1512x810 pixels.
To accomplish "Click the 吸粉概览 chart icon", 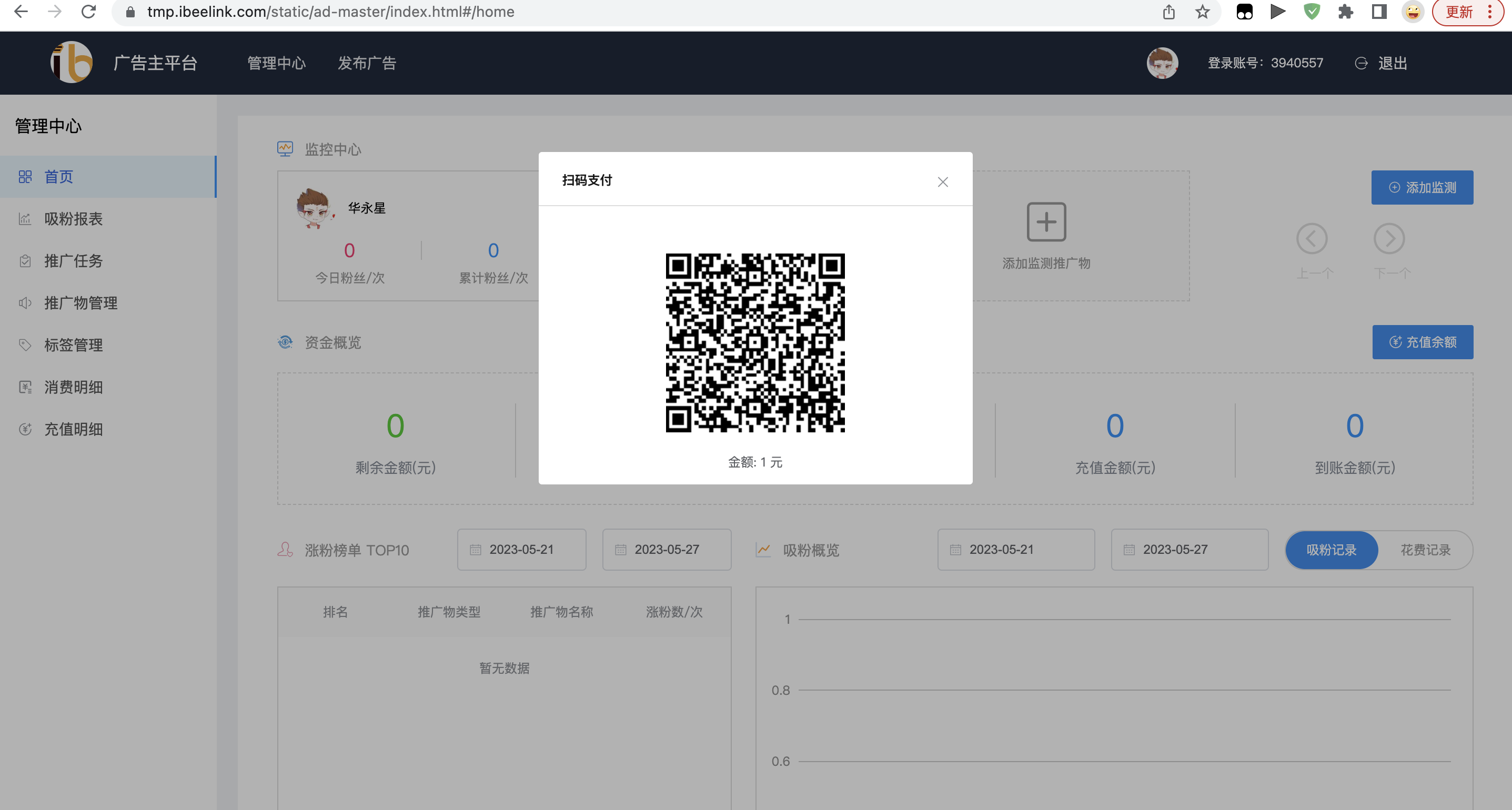I will tap(763, 550).
